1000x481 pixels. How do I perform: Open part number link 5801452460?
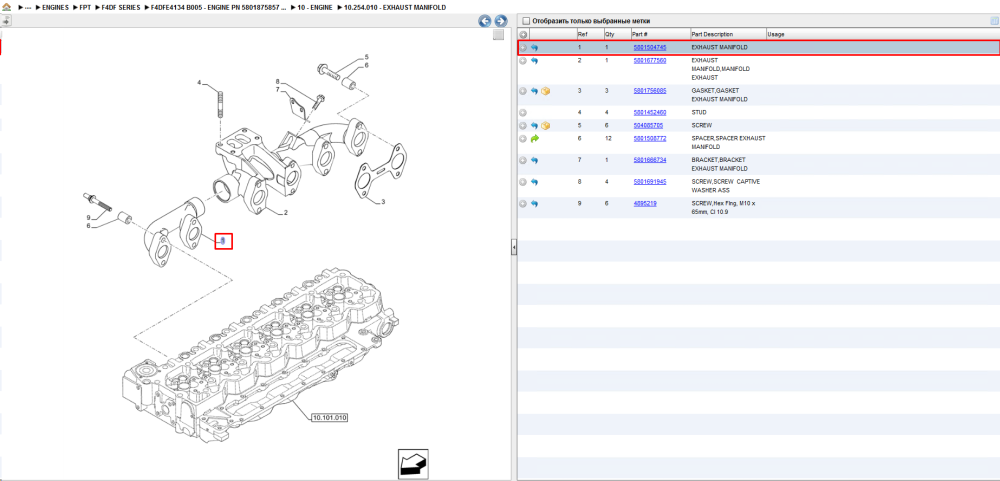pos(649,113)
